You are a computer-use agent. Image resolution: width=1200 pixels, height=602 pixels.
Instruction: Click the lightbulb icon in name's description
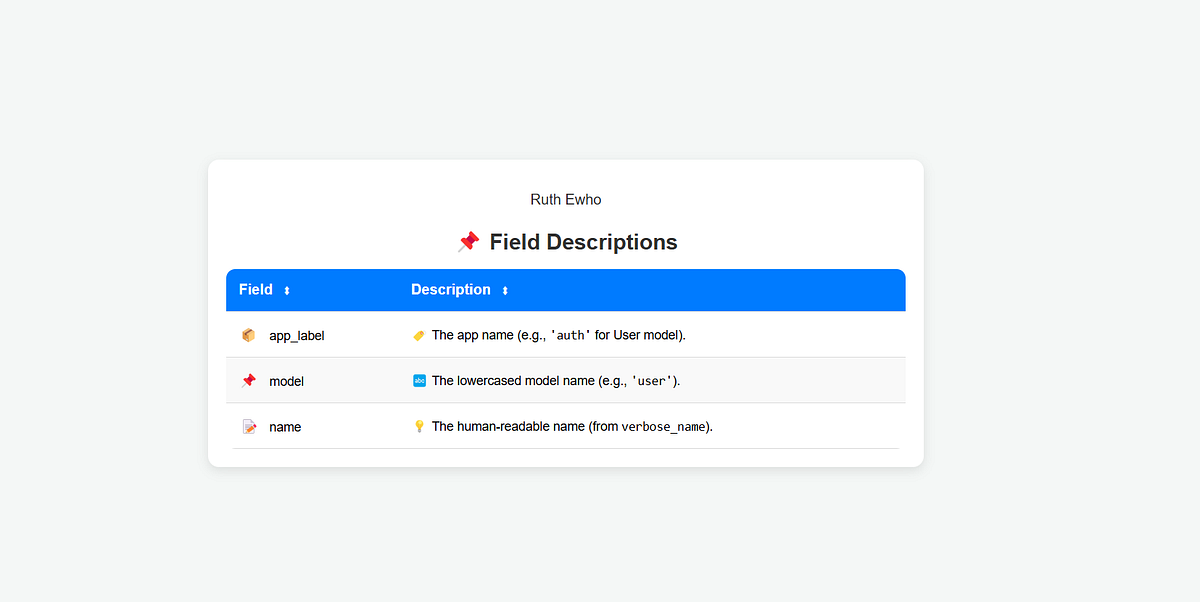point(418,426)
